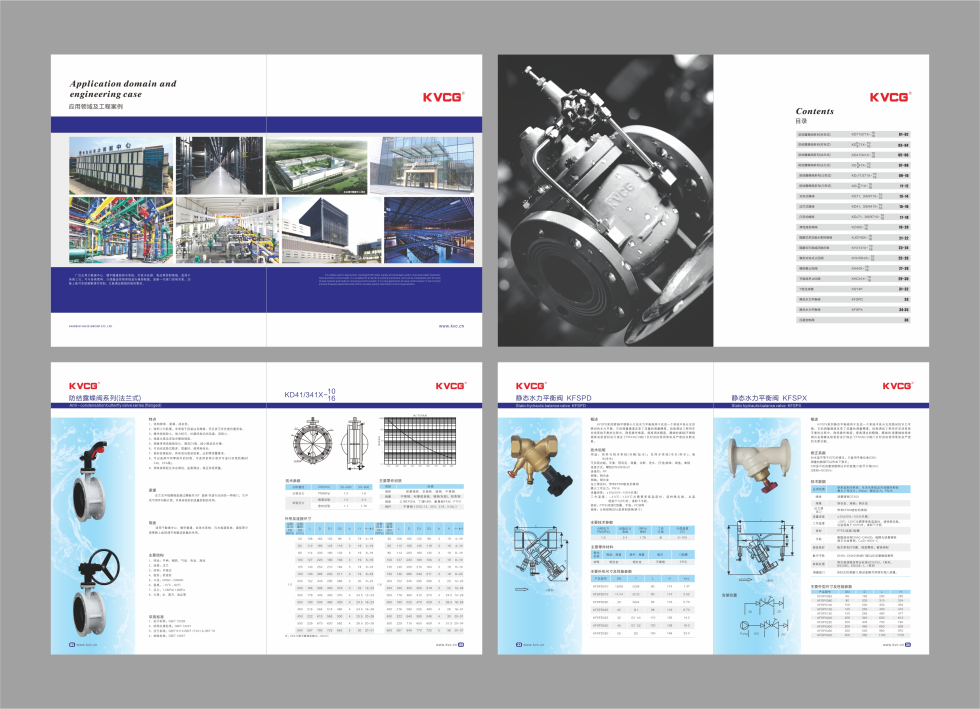Open the www.kvc.cn link under project photos
Viewport: 980px width, 709px height.
452,326
